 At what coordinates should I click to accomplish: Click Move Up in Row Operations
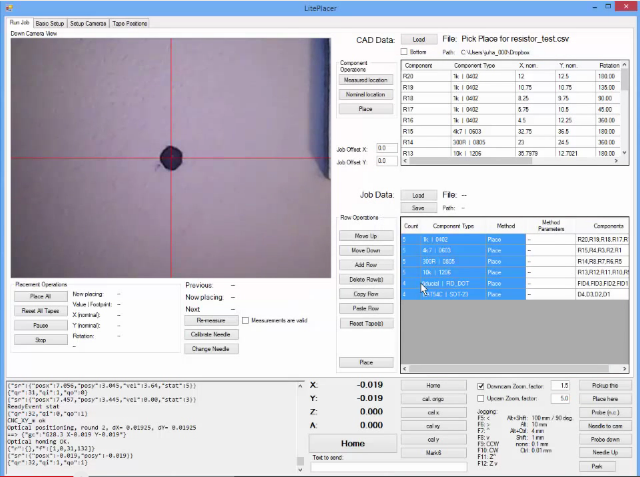pos(365,236)
